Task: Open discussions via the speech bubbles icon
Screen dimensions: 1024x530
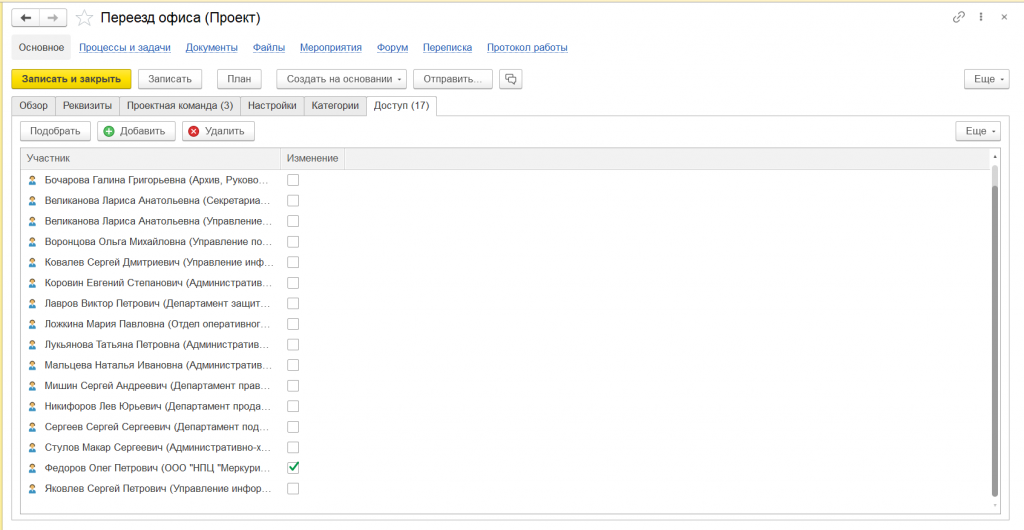Action: pos(511,79)
